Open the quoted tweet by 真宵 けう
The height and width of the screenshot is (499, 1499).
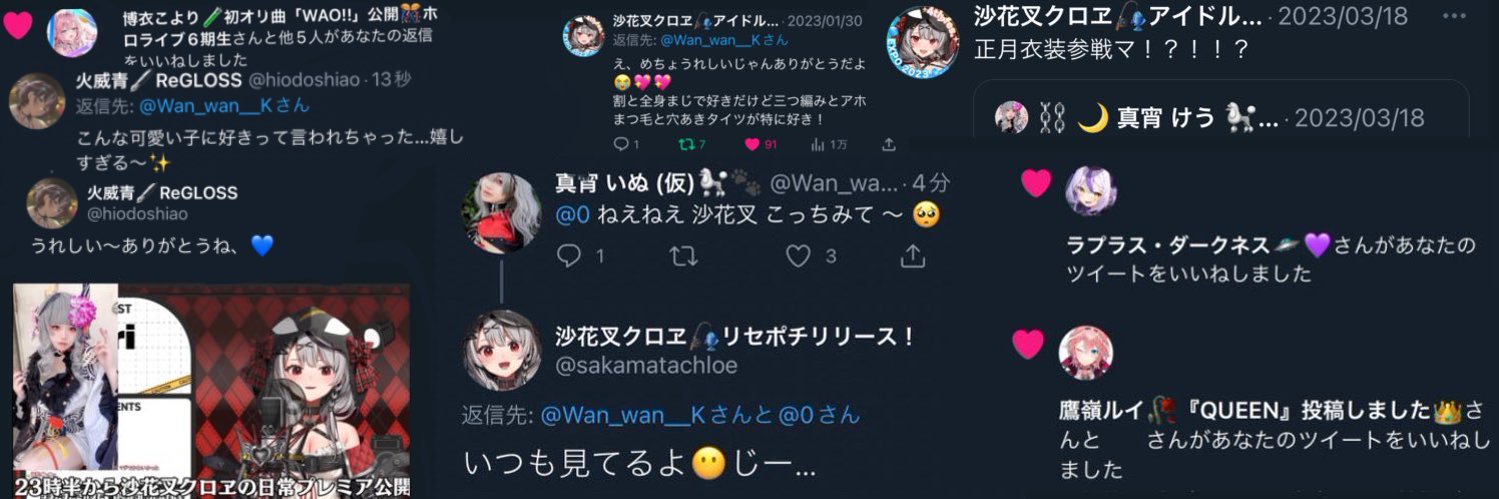[1221, 109]
